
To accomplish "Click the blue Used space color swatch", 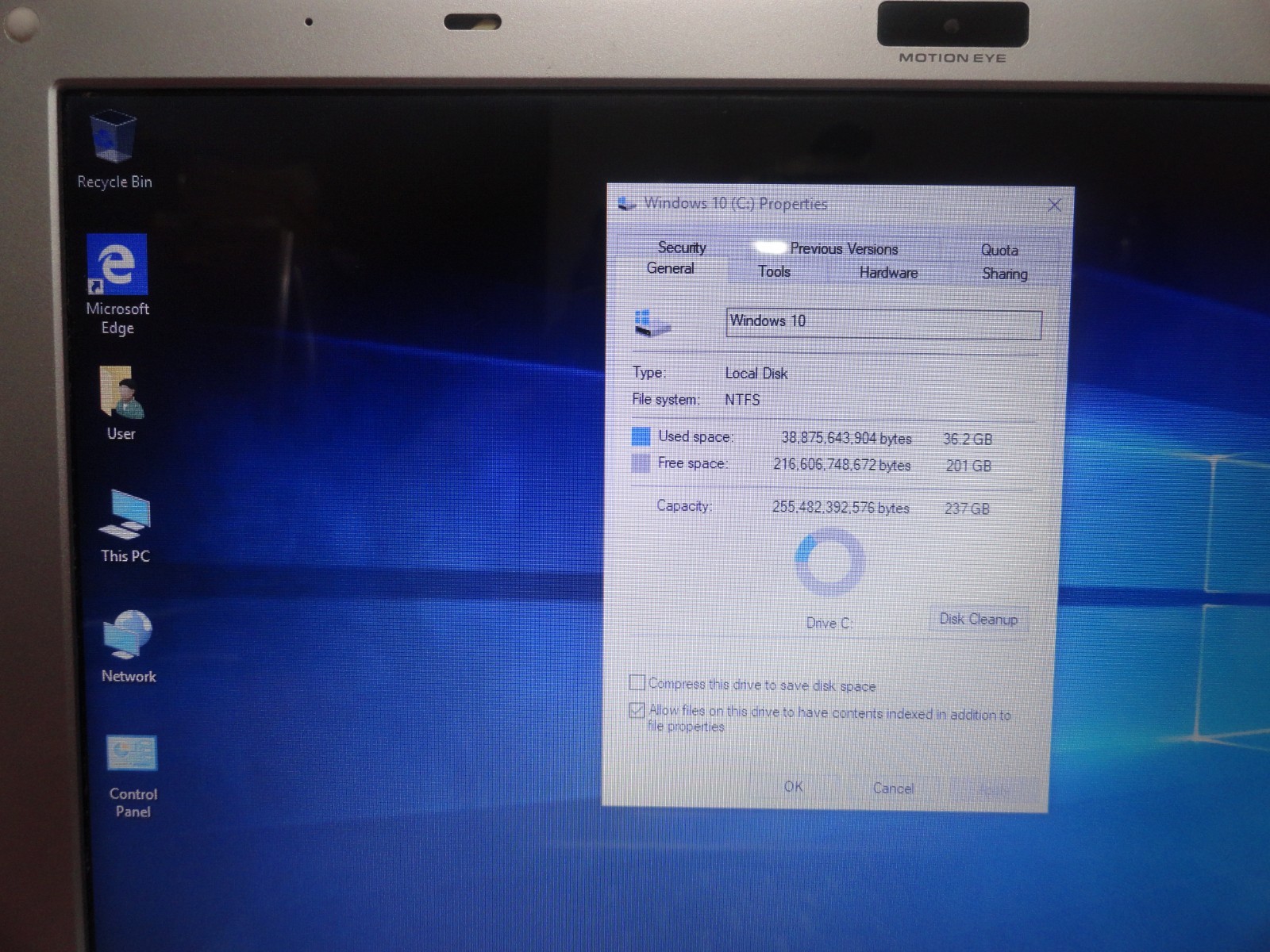I will pyautogui.click(x=641, y=436).
